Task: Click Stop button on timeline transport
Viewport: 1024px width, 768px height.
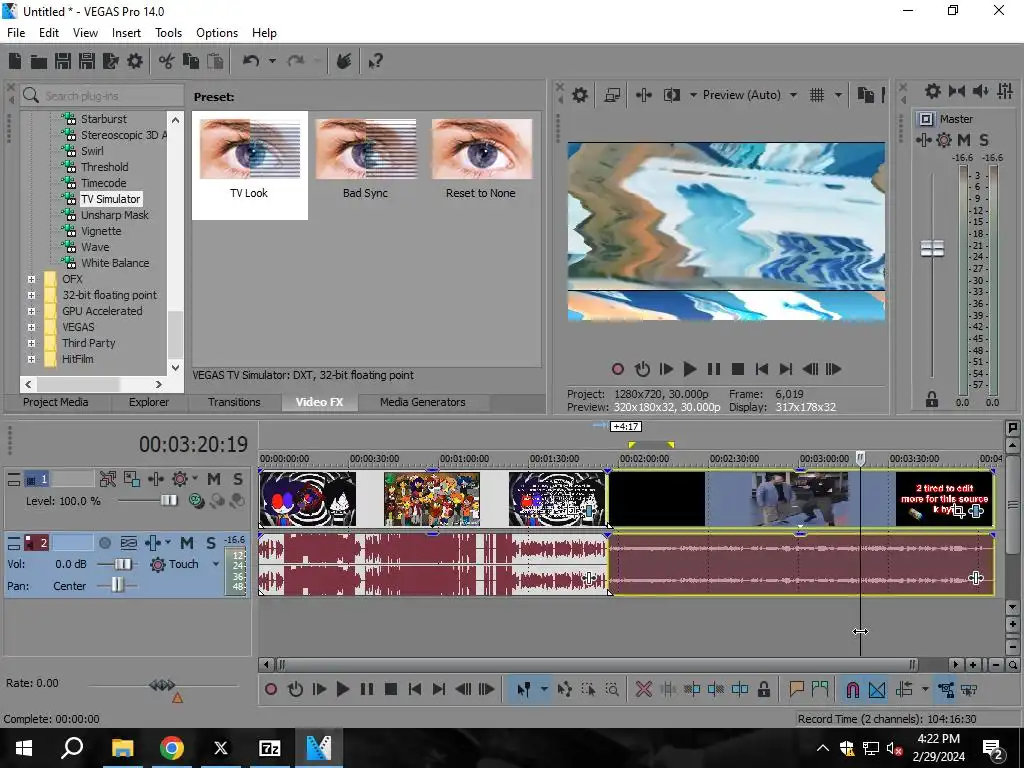Action: tap(391, 689)
